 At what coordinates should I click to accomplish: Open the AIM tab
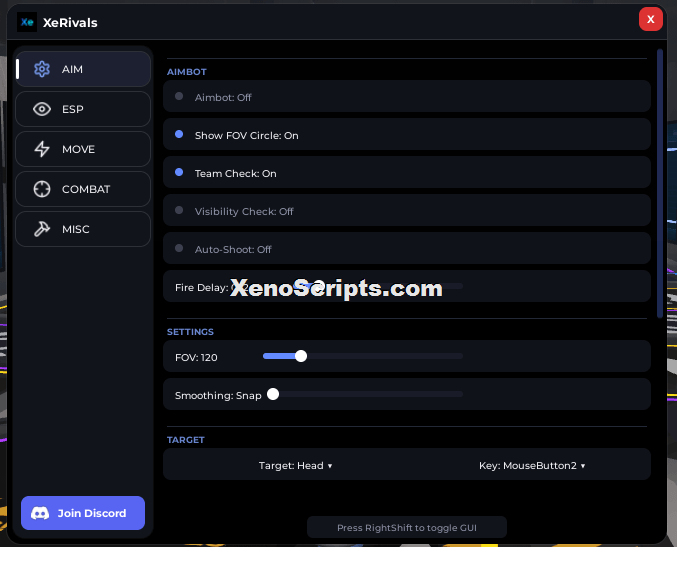point(83,69)
